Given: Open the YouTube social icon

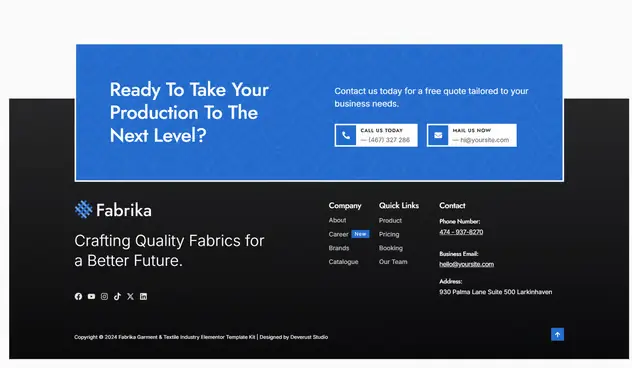Looking at the screenshot, I should 91,296.
